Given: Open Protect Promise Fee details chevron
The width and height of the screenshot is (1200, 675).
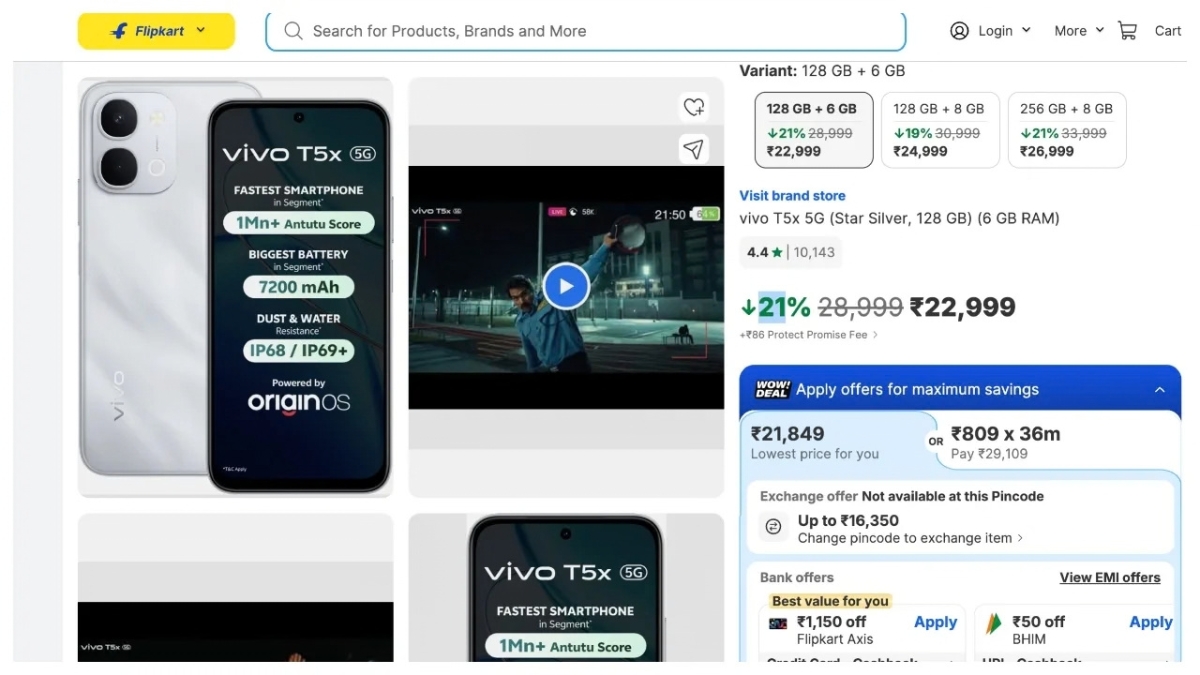Looking at the screenshot, I should tap(875, 335).
